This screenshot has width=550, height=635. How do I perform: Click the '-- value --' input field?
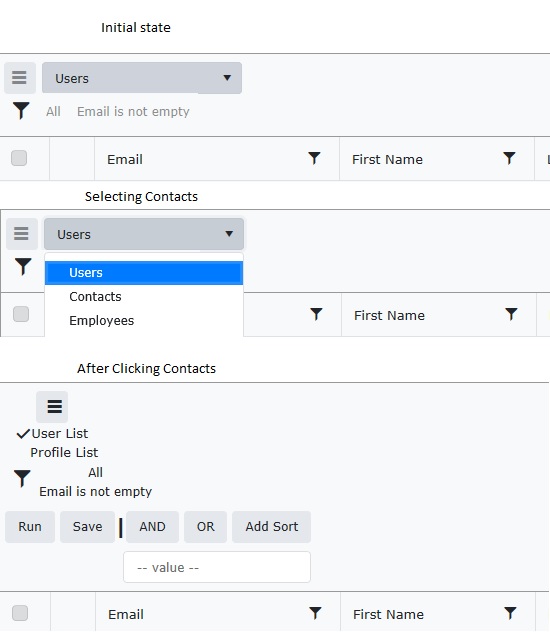click(217, 567)
